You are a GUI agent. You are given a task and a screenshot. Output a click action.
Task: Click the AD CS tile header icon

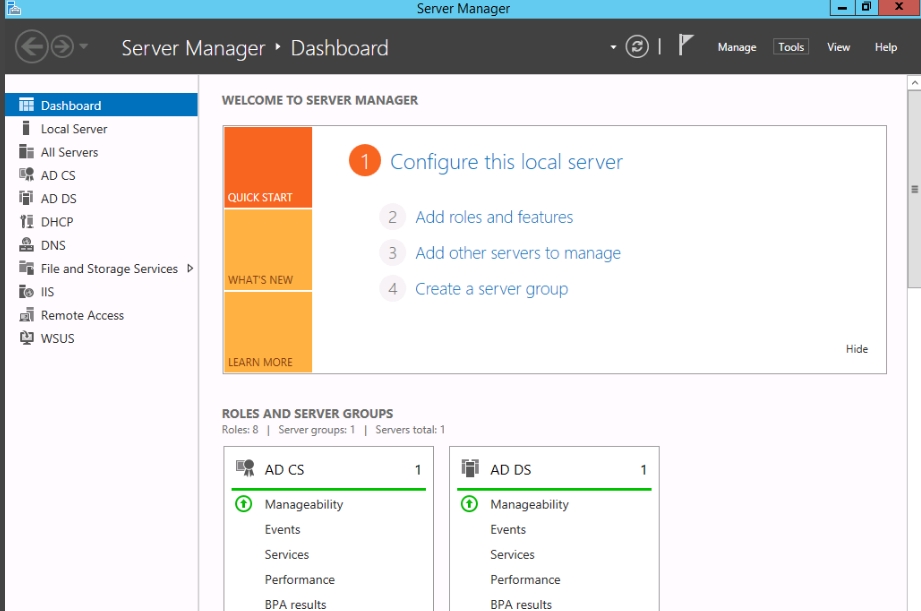(245, 468)
